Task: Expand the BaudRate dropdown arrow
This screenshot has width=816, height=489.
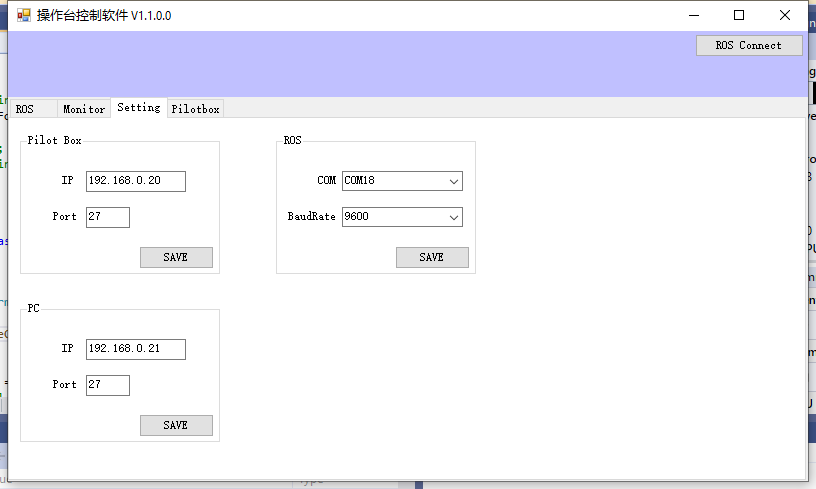Action: (454, 217)
